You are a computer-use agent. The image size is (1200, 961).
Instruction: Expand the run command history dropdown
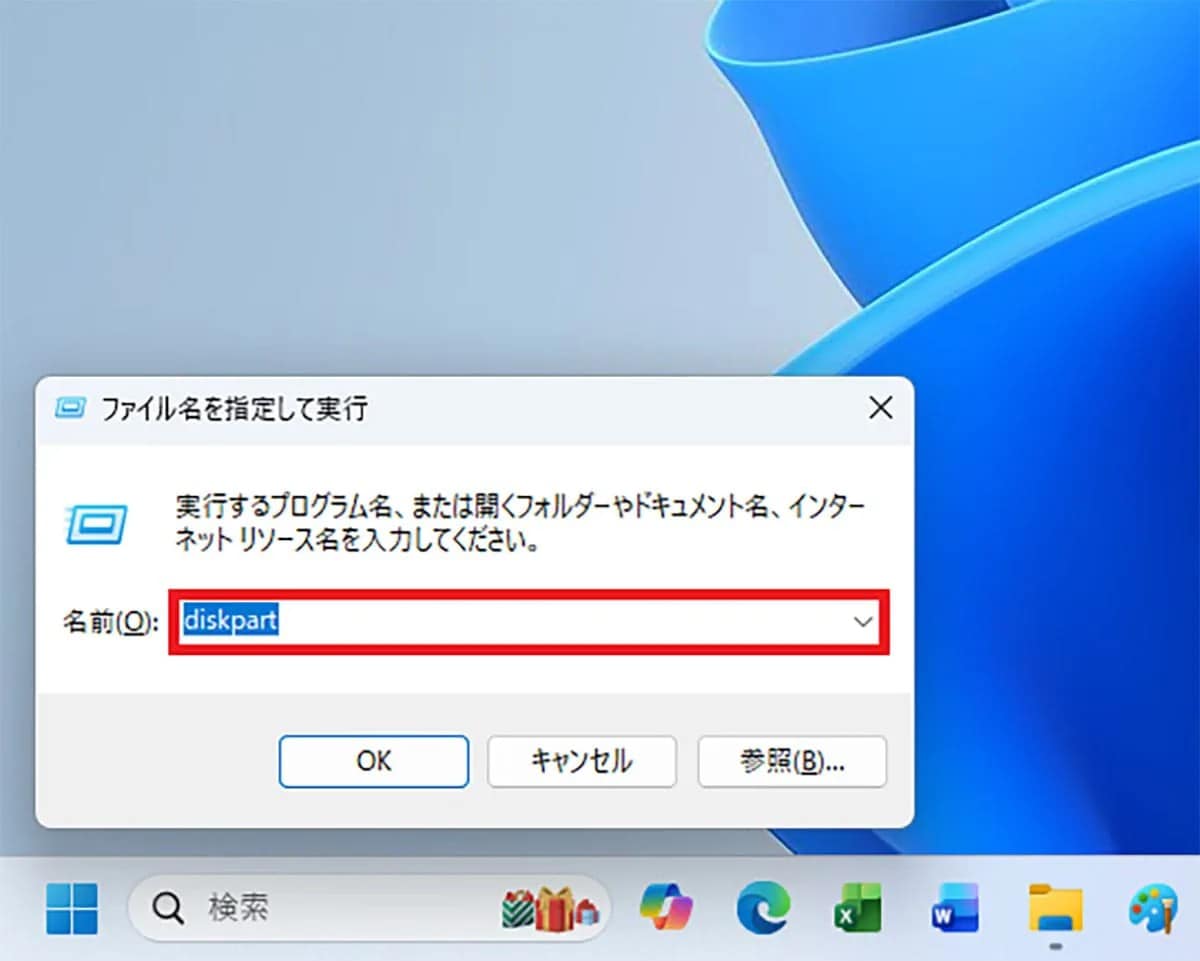[862, 622]
